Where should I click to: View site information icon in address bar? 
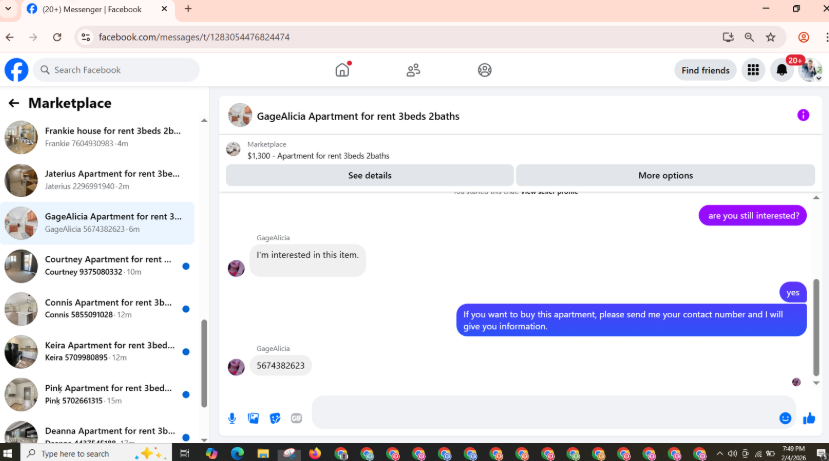pos(86,37)
